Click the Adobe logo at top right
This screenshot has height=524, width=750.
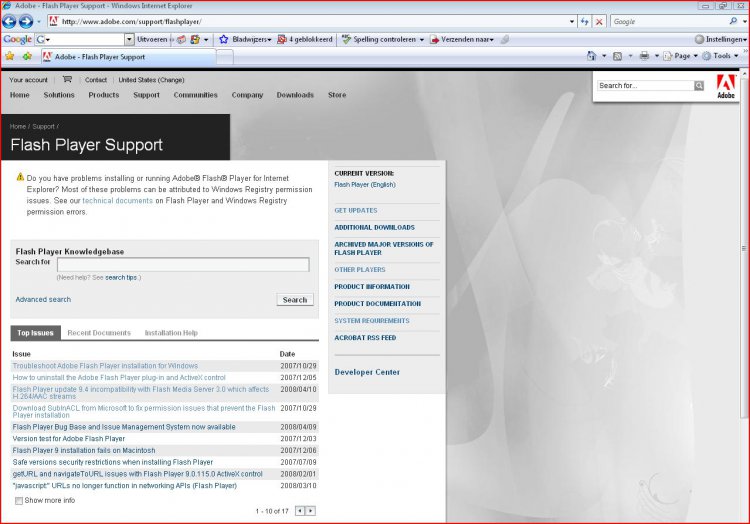pyautogui.click(x=726, y=87)
